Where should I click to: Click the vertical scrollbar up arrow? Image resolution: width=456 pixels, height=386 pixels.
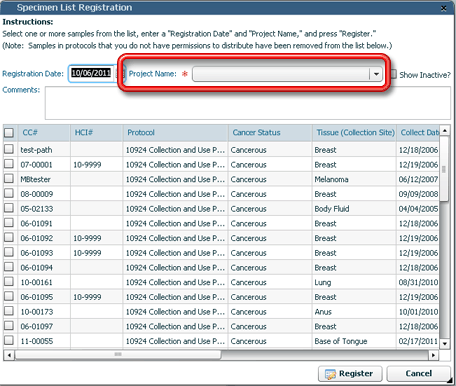(x=445, y=131)
